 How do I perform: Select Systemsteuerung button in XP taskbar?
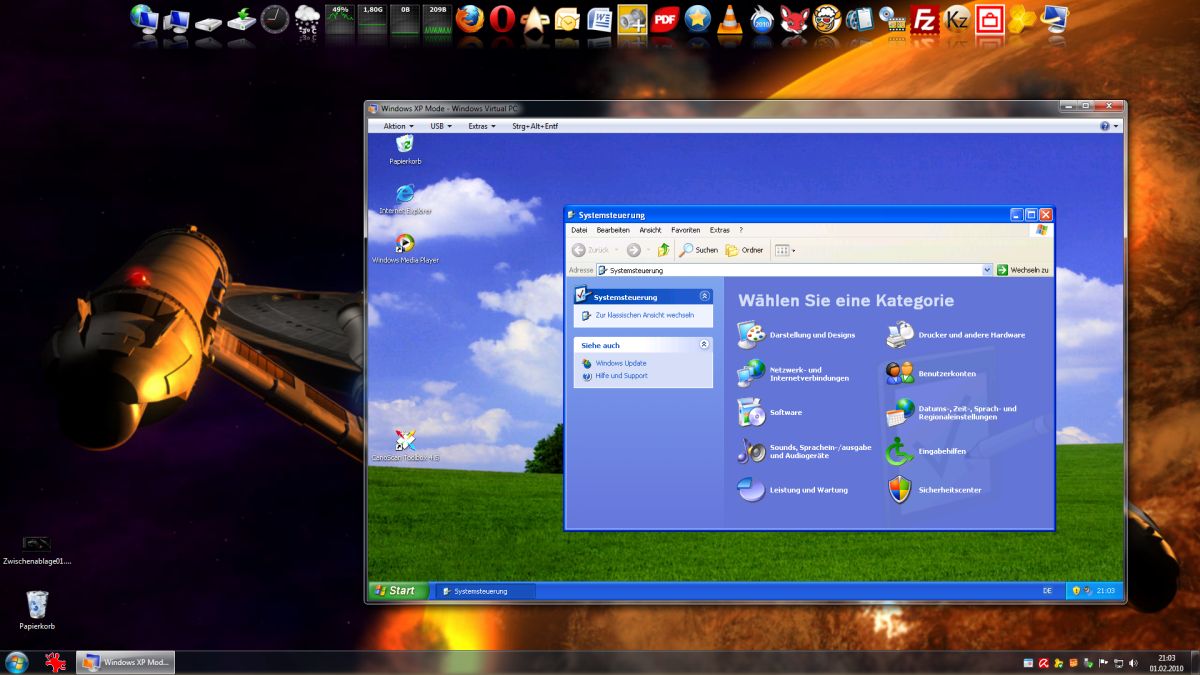[485, 591]
